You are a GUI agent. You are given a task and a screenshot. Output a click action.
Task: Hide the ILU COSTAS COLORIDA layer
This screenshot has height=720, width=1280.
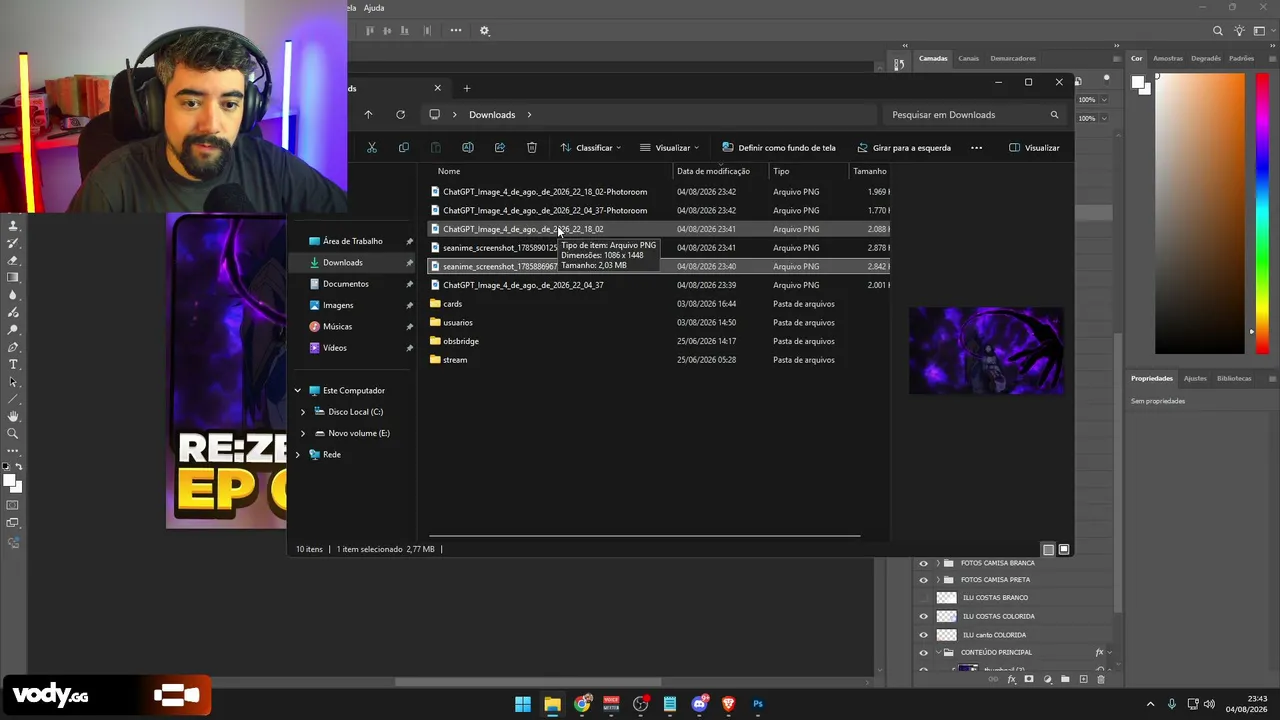(923, 616)
